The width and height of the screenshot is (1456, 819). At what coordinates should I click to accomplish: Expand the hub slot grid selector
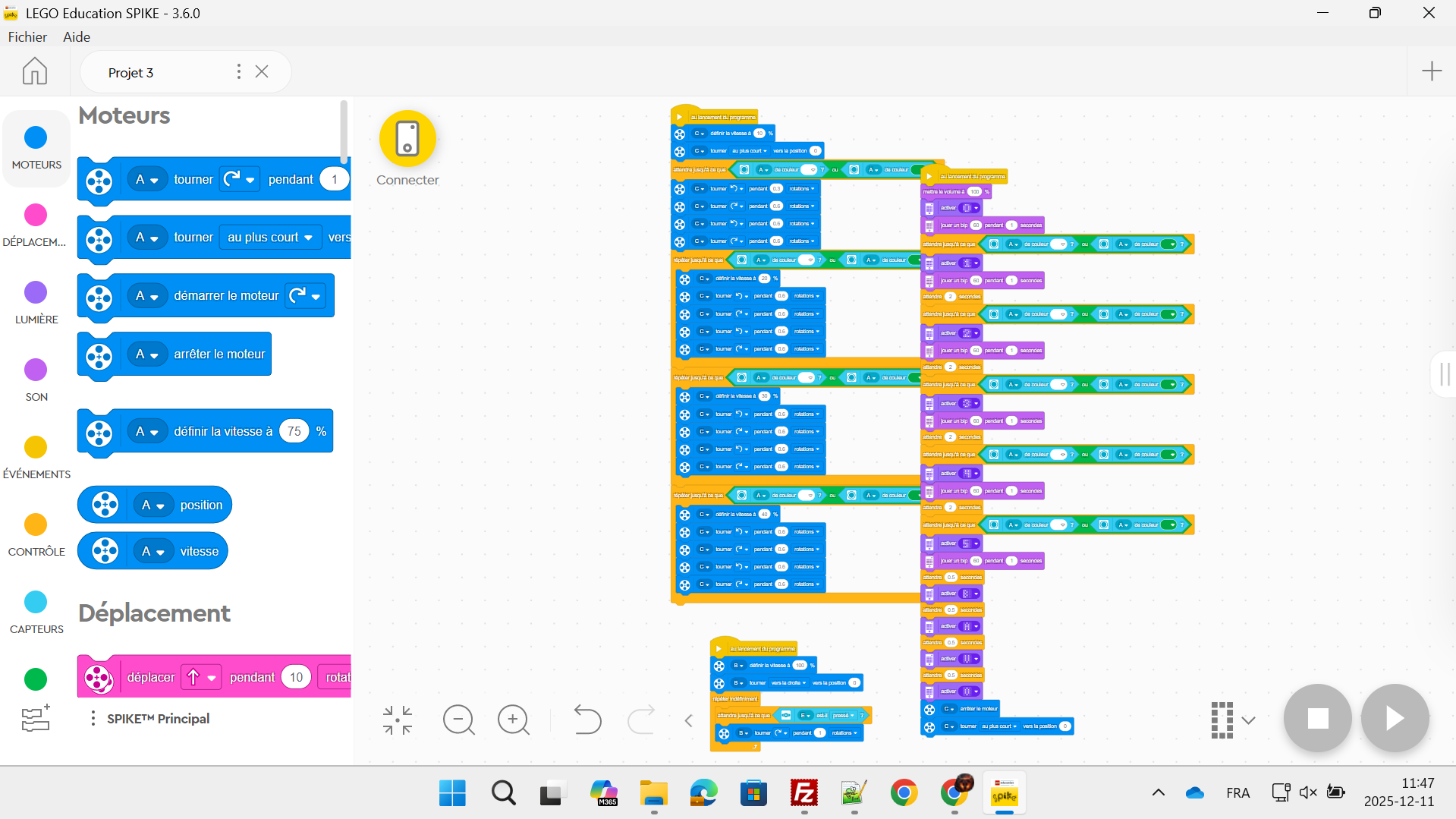tap(1232, 720)
